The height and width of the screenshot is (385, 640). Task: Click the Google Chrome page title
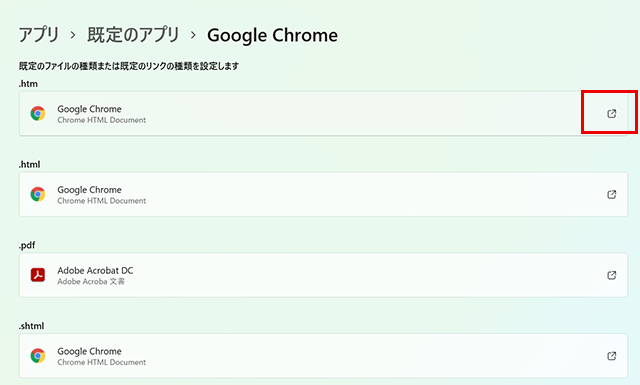point(273,36)
